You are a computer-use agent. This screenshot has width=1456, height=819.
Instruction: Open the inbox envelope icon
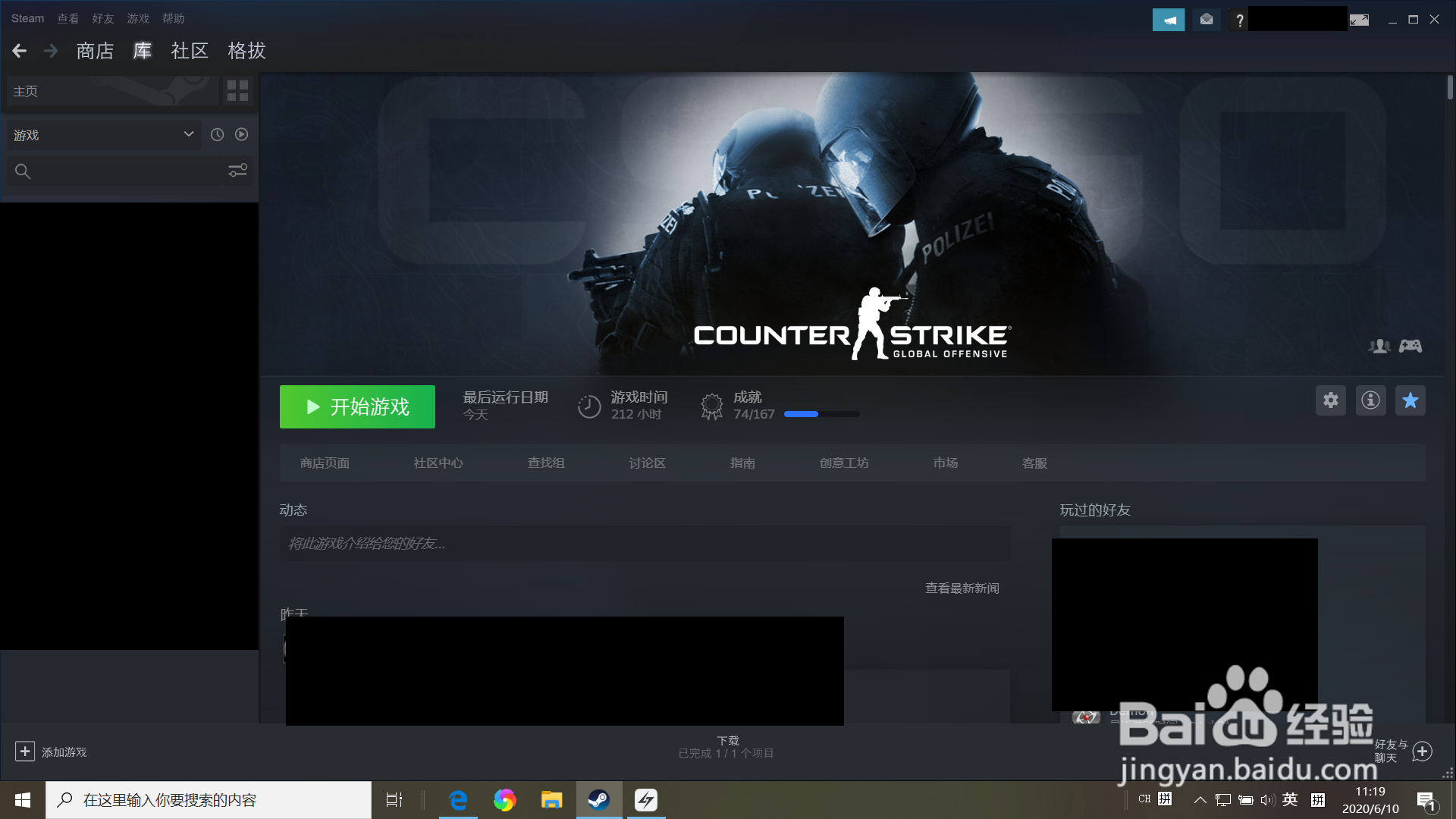(1207, 20)
